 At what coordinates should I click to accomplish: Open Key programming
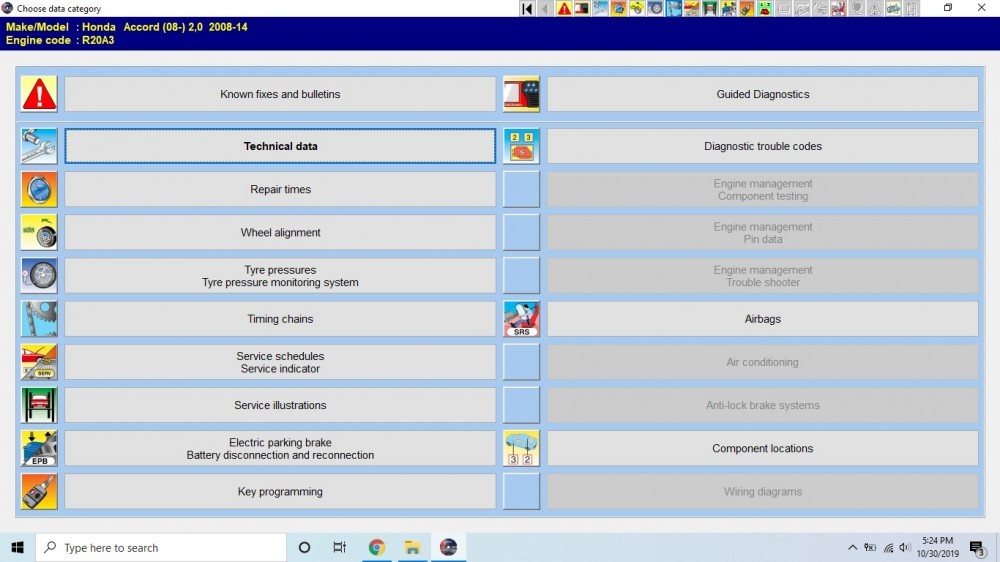pos(280,491)
